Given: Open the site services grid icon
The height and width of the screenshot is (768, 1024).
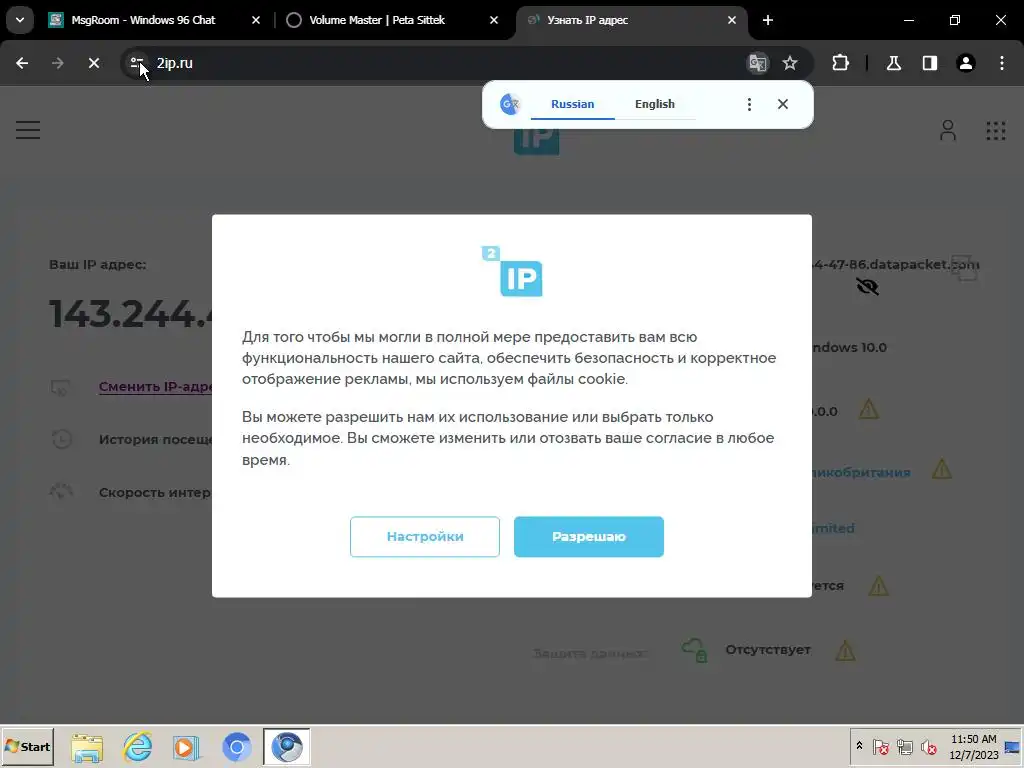Looking at the screenshot, I should [x=996, y=131].
